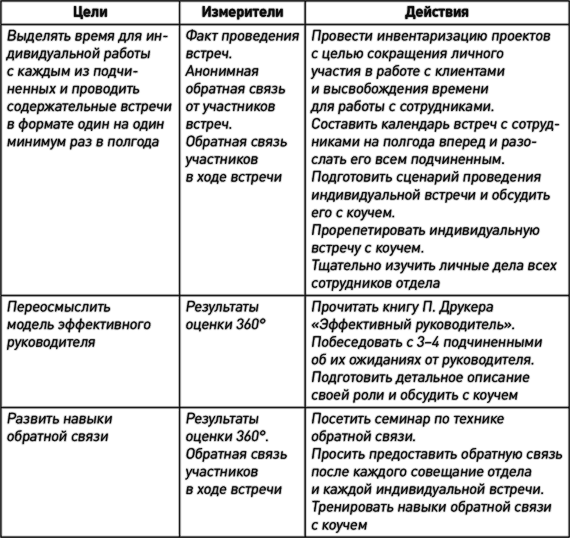Click the line "Составить календарь встреч"

point(435,125)
